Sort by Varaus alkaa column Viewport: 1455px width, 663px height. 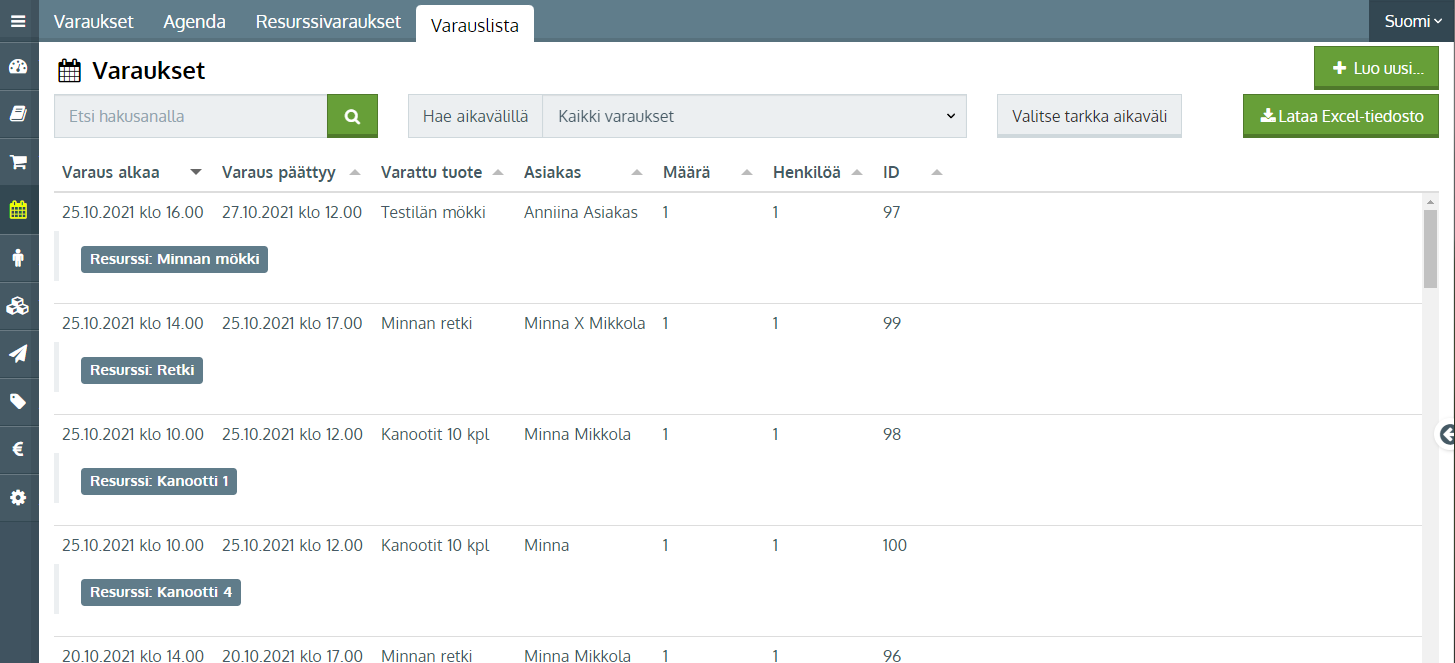(131, 172)
